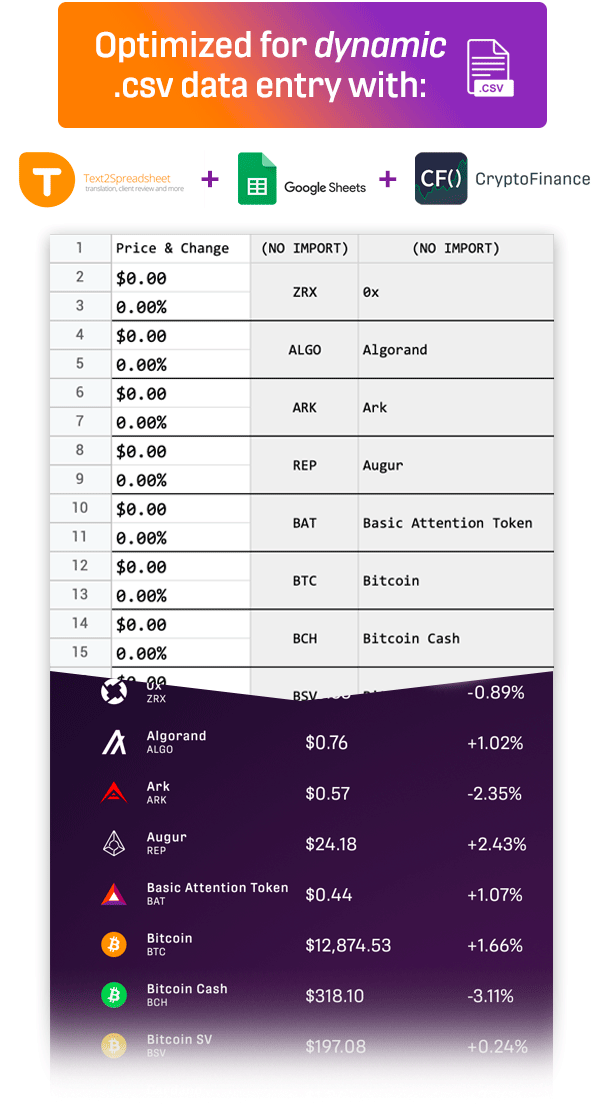Select the Augur REP coin icon
This screenshot has width=600, height=1112.
(x=113, y=843)
